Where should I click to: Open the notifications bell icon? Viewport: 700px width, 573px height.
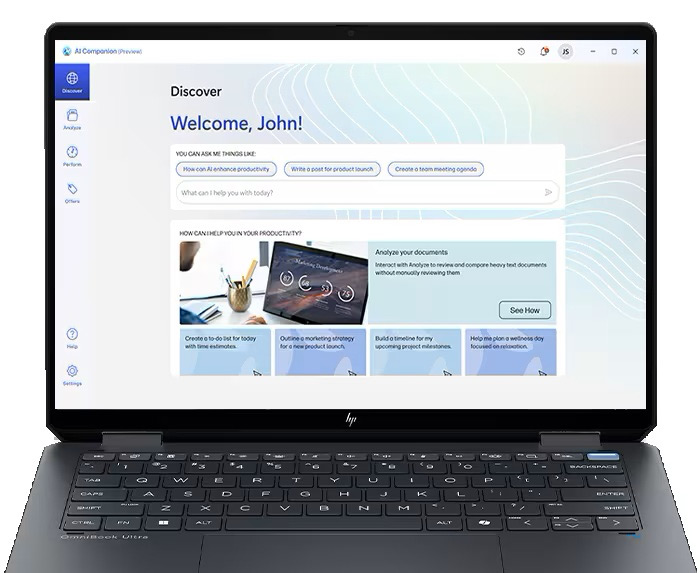pos(544,52)
